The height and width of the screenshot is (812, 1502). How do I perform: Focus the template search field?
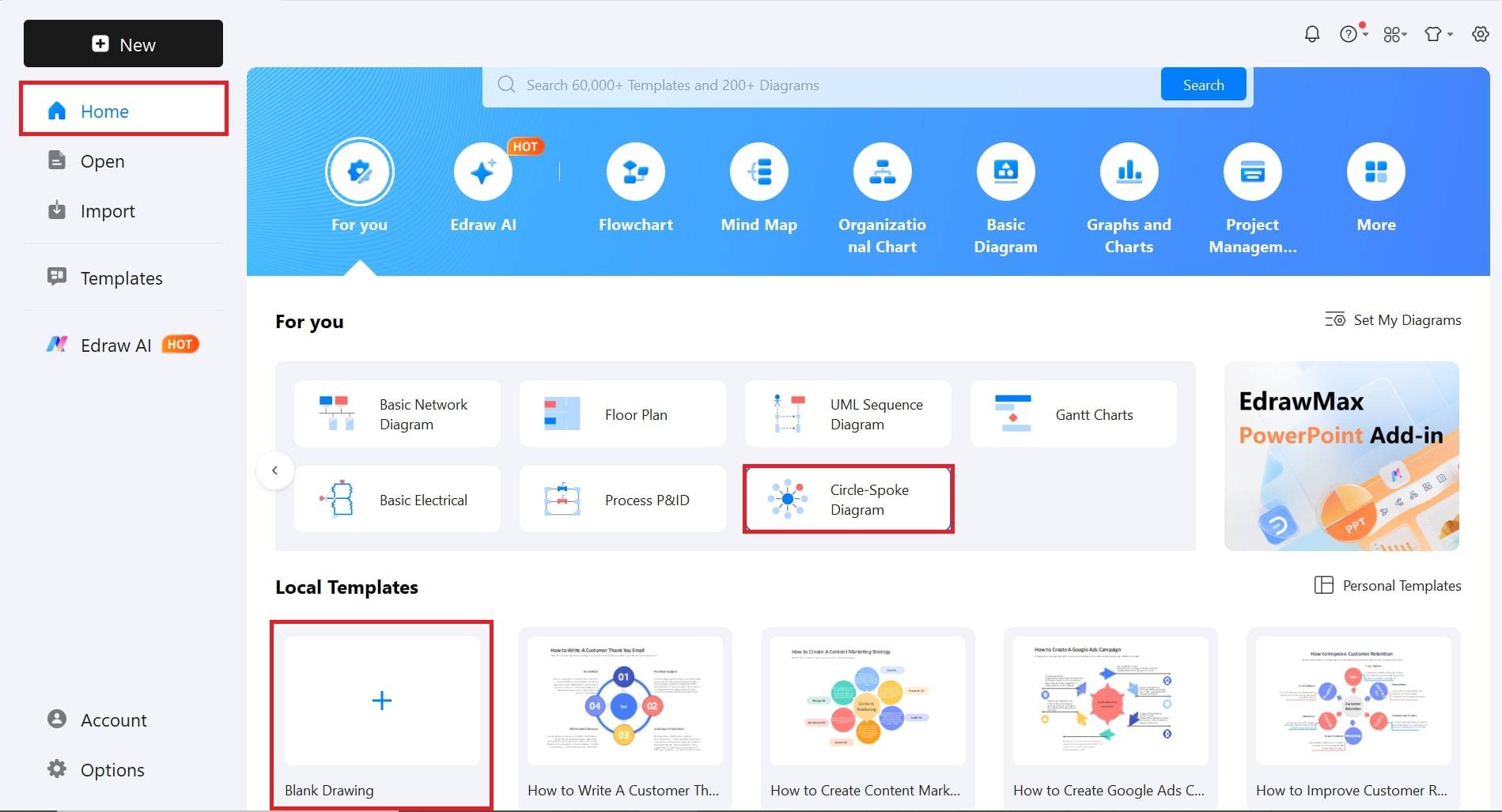pyautogui.click(x=823, y=85)
